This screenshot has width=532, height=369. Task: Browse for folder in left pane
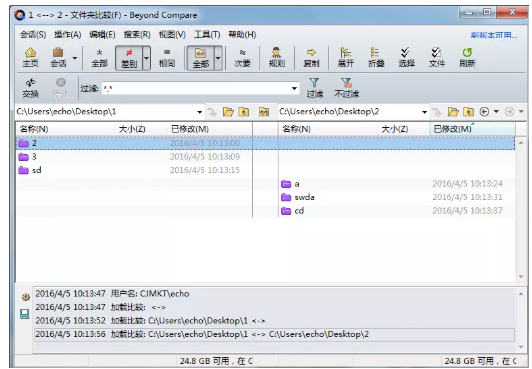(x=228, y=112)
